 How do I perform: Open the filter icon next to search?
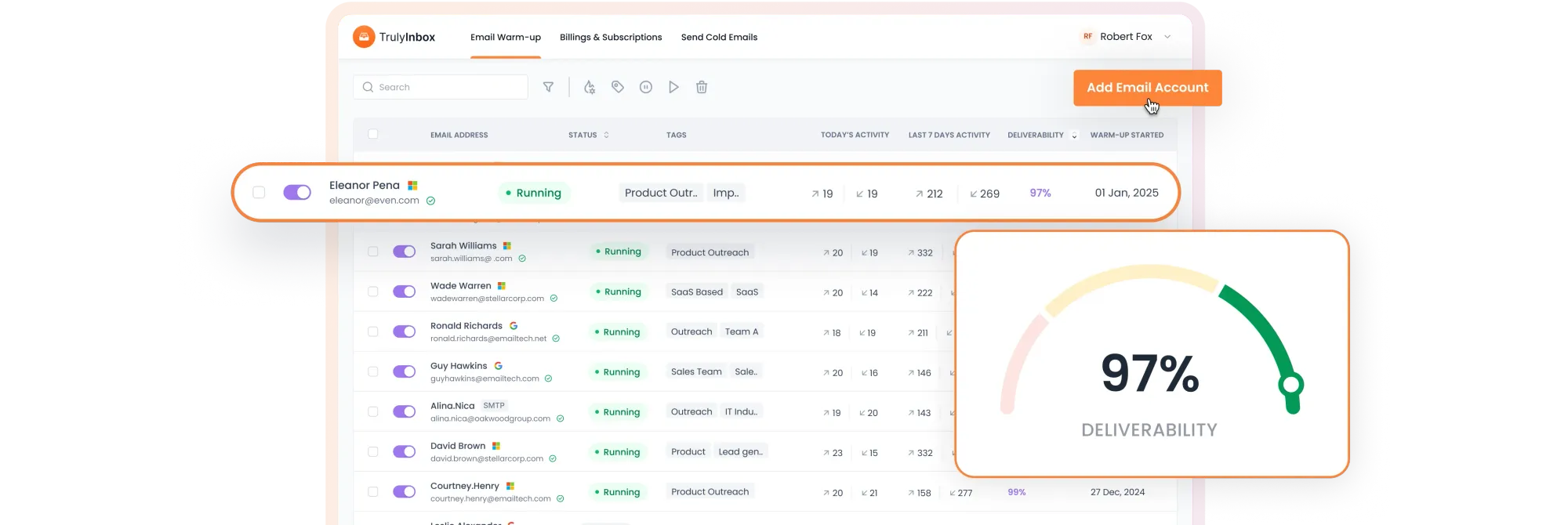tap(549, 87)
